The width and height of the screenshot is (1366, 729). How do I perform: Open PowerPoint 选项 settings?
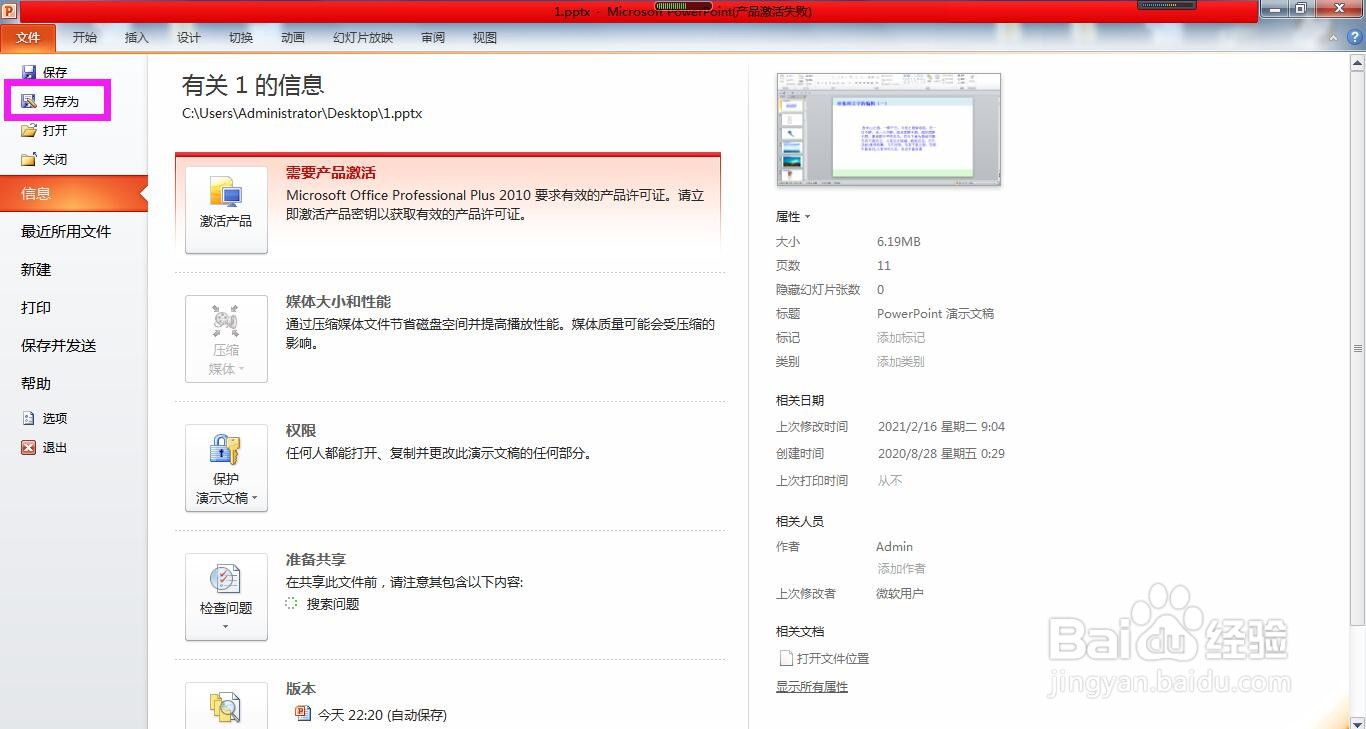point(44,418)
